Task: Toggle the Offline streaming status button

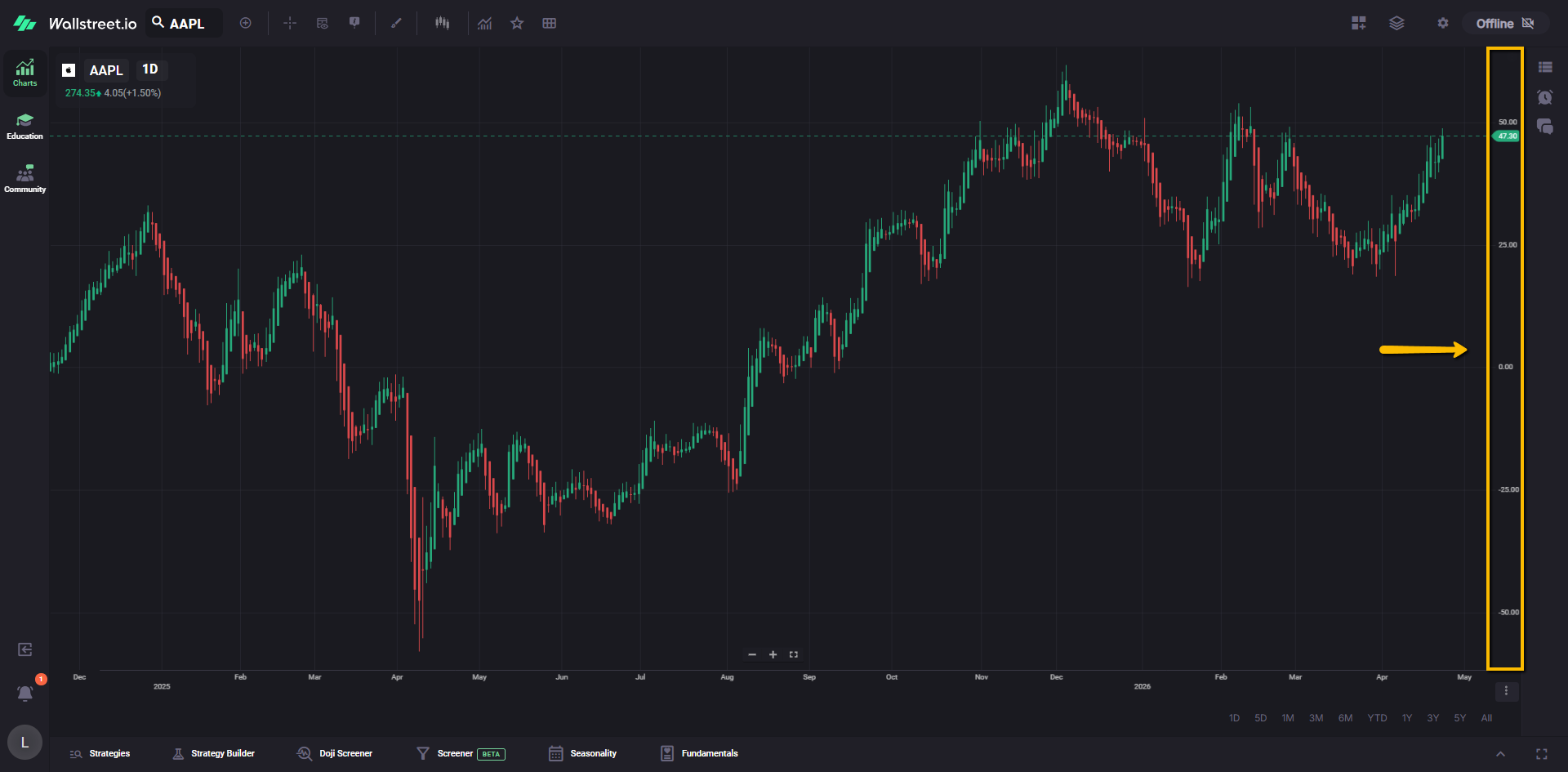Action: tap(1504, 24)
